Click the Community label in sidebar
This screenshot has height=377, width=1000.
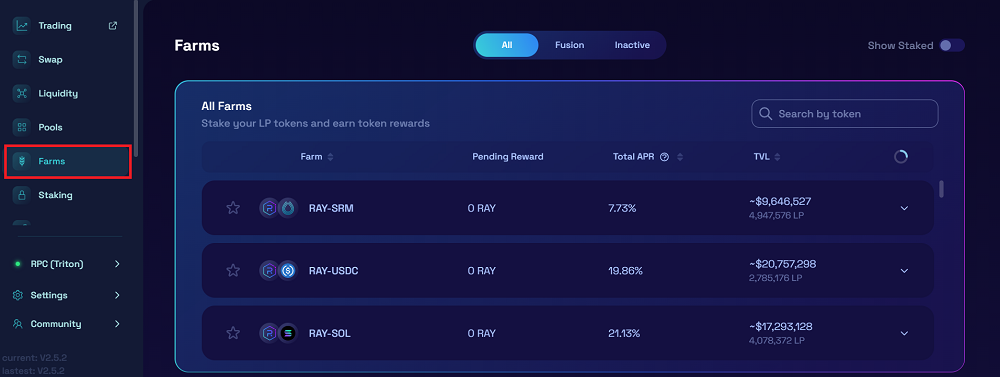(x=56, y=324)
